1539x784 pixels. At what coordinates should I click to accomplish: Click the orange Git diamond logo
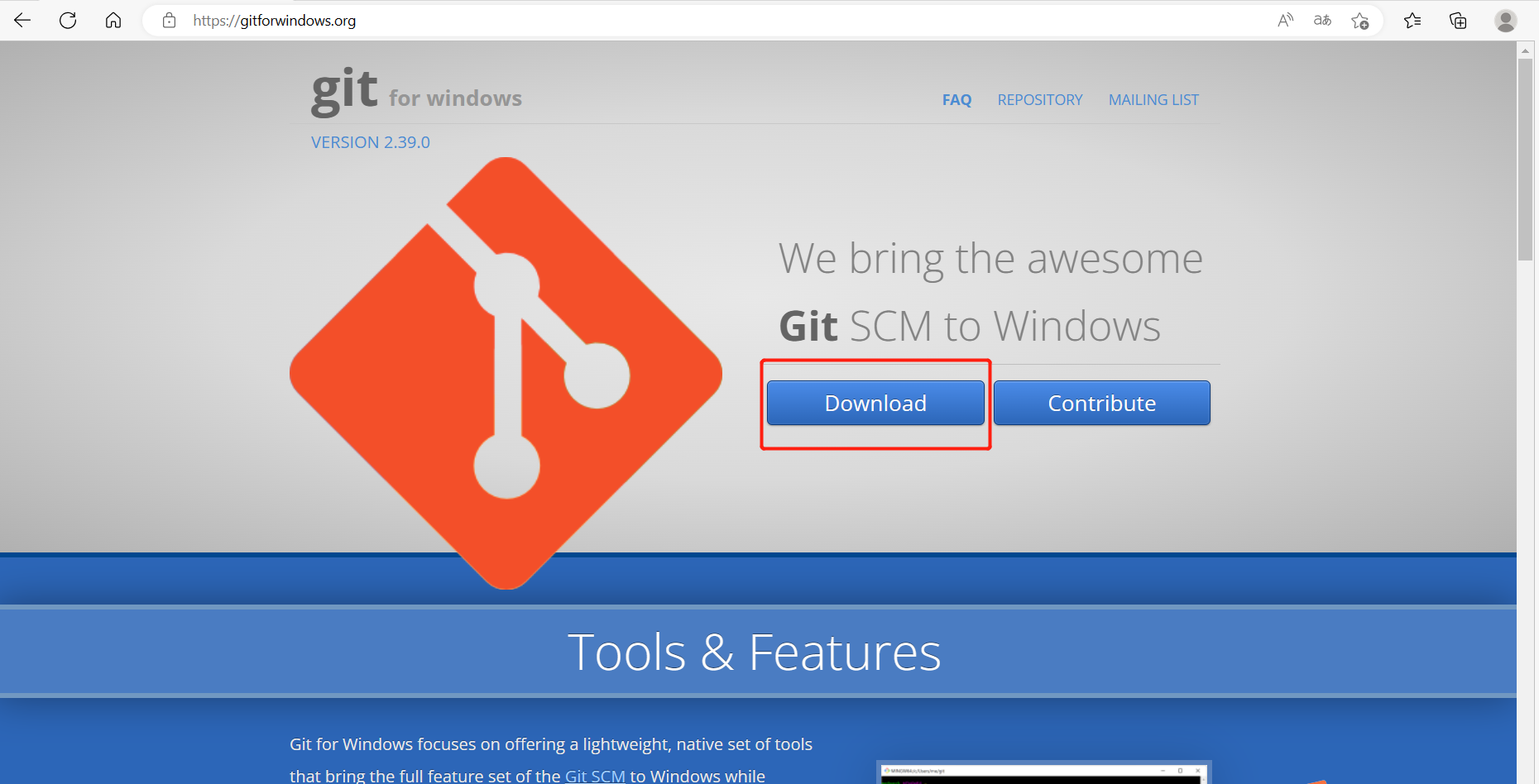(505, 372)
